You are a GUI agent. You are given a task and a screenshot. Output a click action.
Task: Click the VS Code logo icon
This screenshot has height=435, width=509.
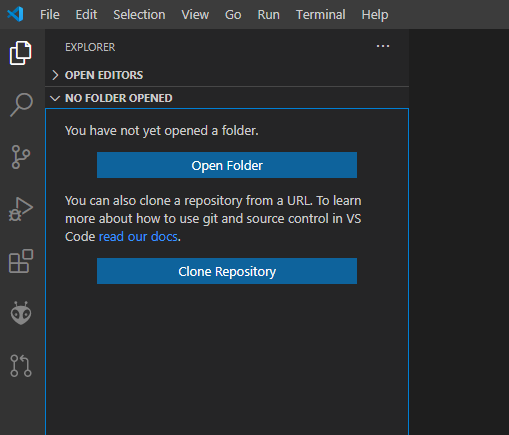(15, 14)
